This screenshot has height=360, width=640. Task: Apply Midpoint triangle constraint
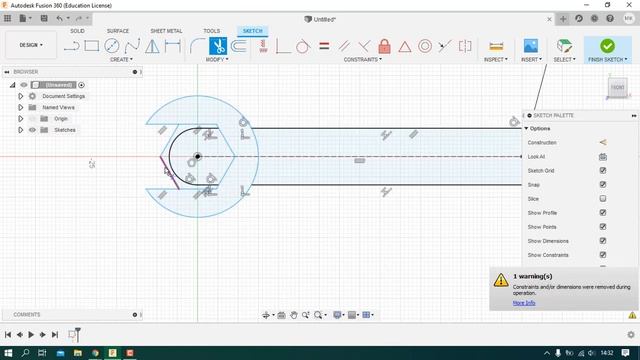click(404, 47)
